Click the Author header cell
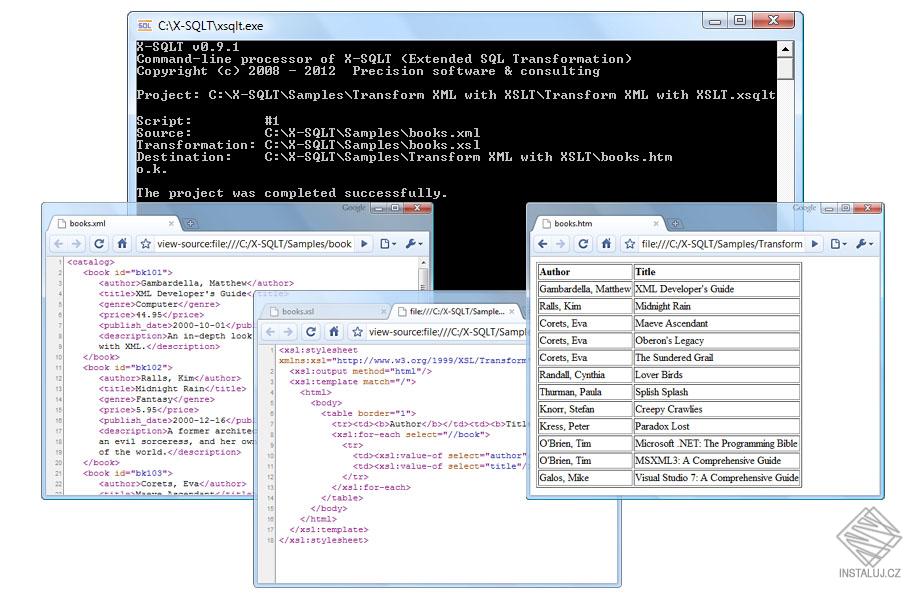Image resolution: width=920 pixels, height=600 pixels. click(585, 272)
